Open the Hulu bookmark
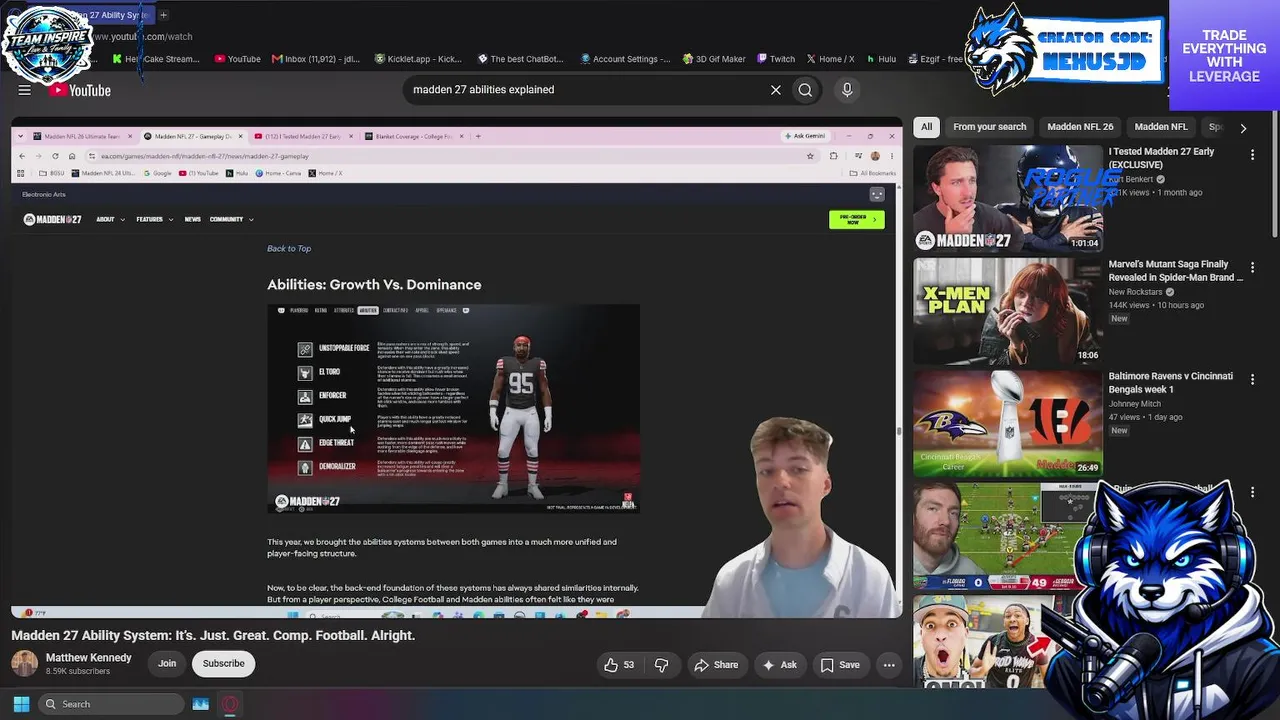 881,59
